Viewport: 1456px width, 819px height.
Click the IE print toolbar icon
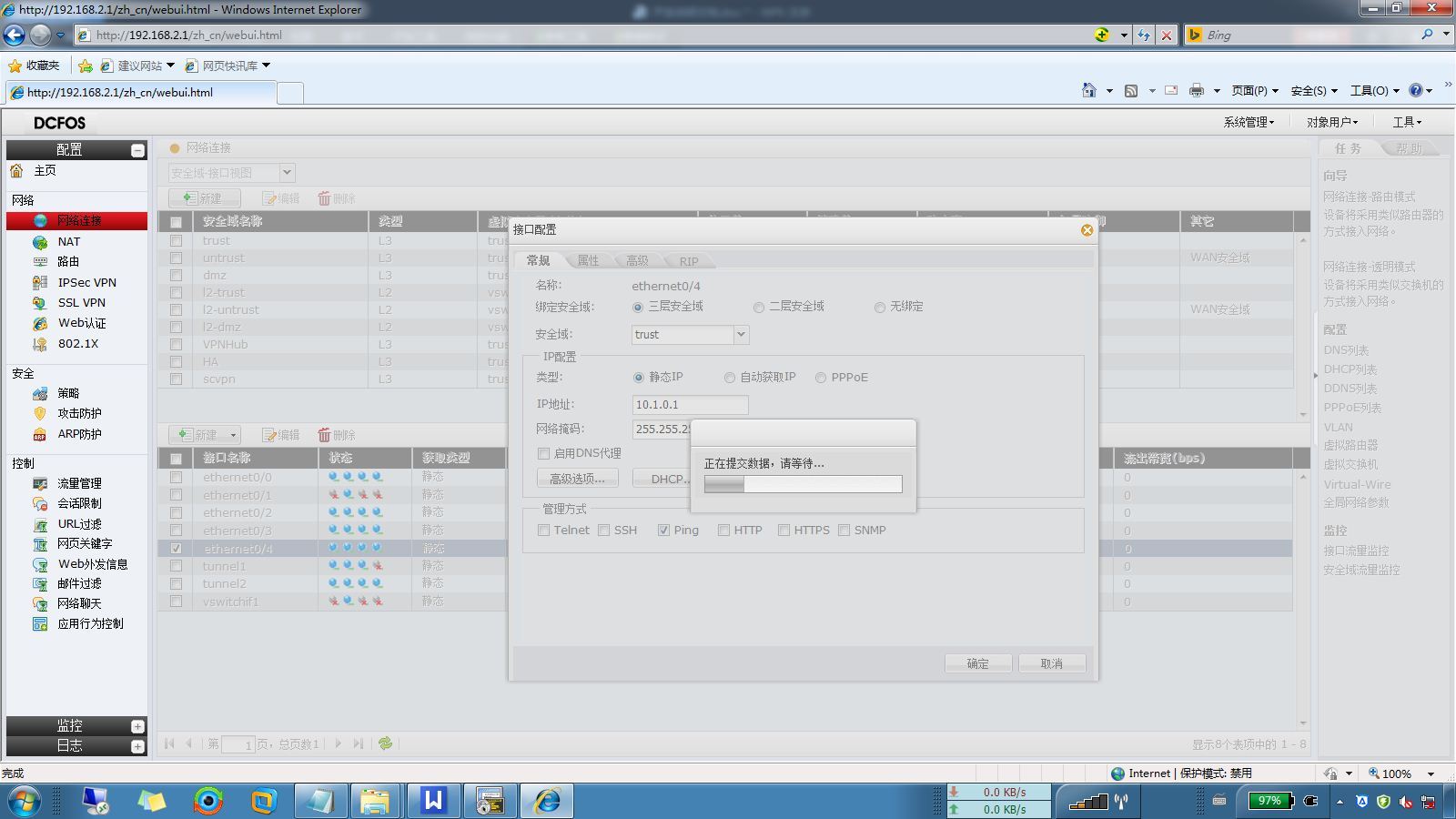point(1197,90)
